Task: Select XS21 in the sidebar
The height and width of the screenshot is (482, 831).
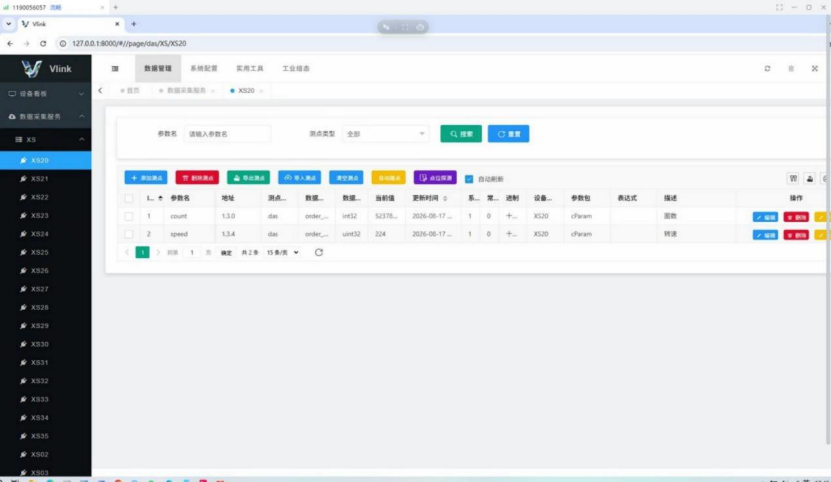Action: (46, 179)
